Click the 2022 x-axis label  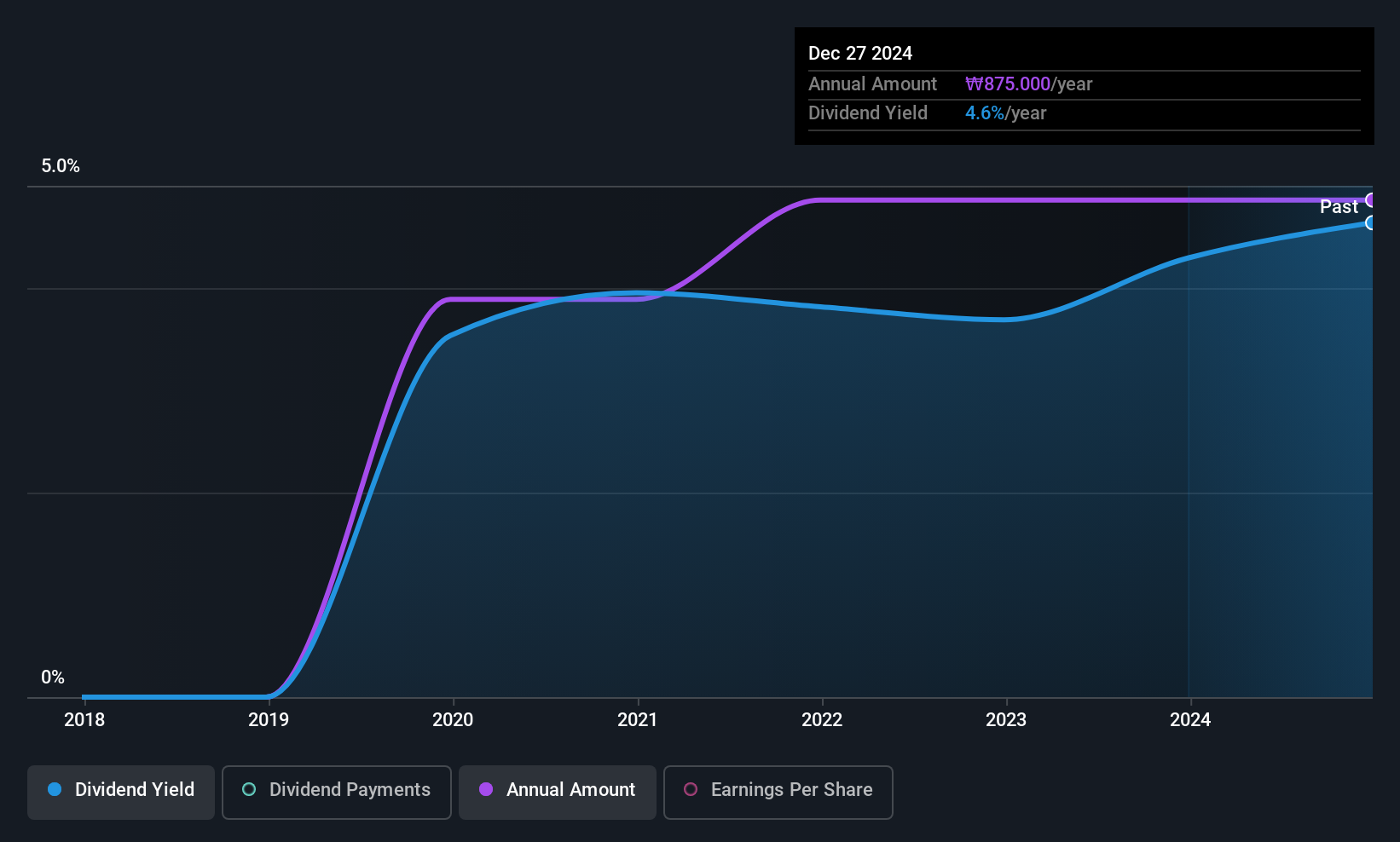pyautogui.click(x=822, y=720)
